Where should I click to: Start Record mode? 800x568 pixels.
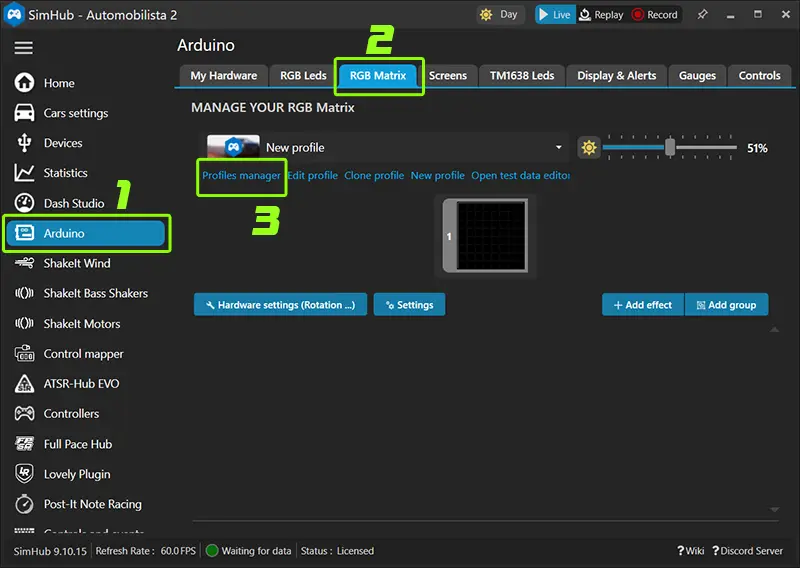pyautogui.click(x=655, y=14)
